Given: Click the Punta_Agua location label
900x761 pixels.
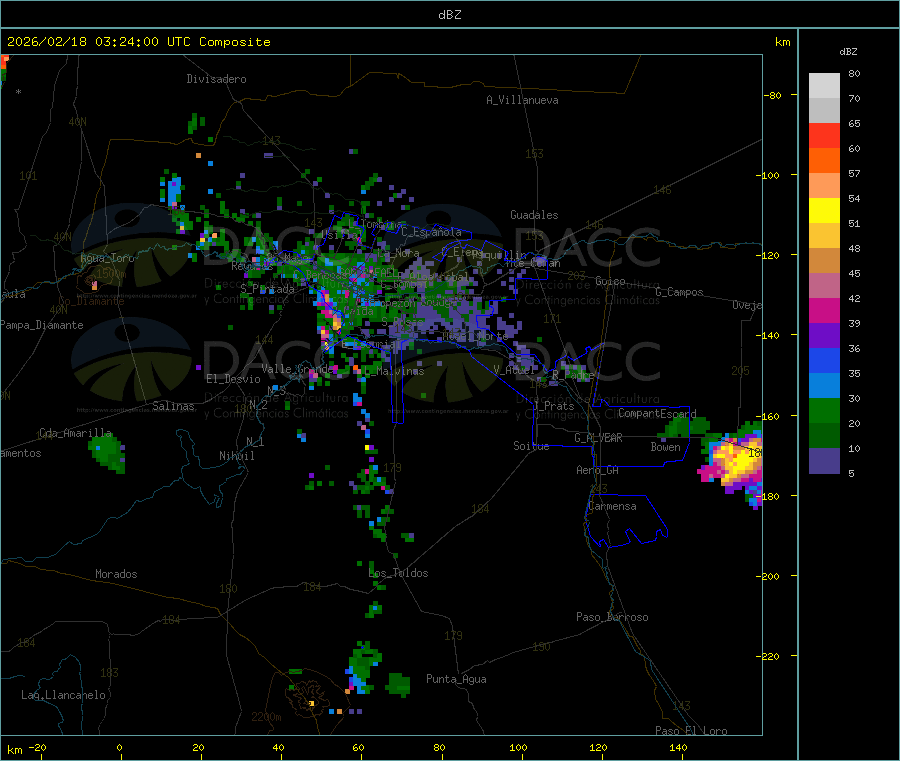Looking at the screenshot, I should 456,679.
